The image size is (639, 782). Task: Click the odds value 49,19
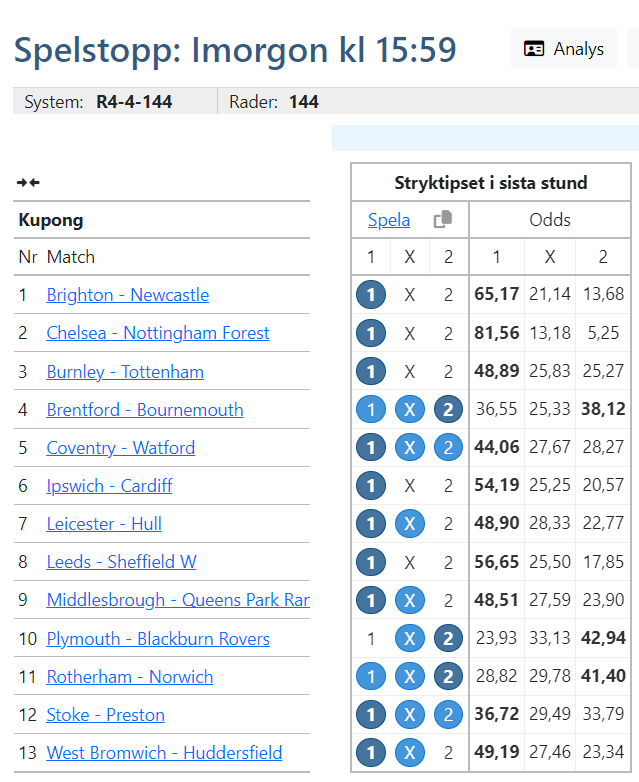coord(496,752)
